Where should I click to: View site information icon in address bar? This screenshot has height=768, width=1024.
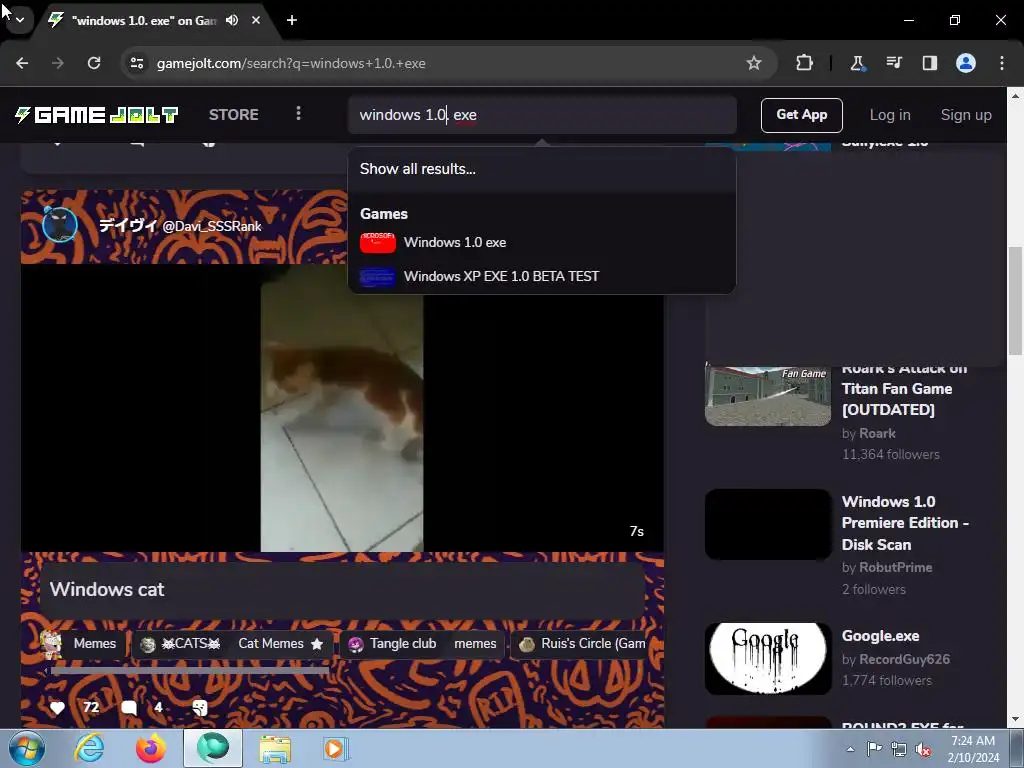(x=137, y=63)
